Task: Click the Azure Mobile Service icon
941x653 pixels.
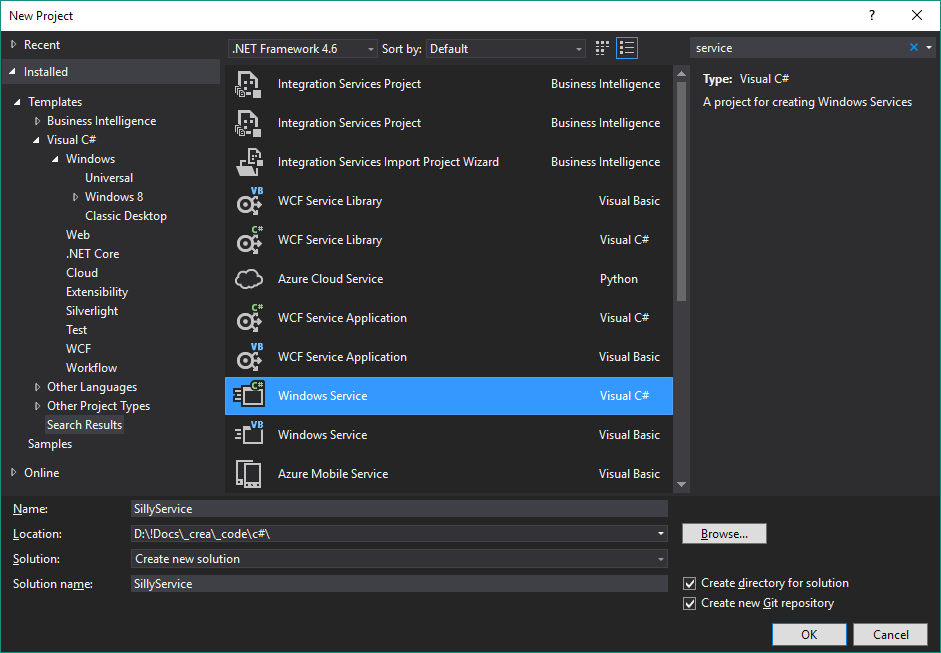Action: click(x=248, y=474)
